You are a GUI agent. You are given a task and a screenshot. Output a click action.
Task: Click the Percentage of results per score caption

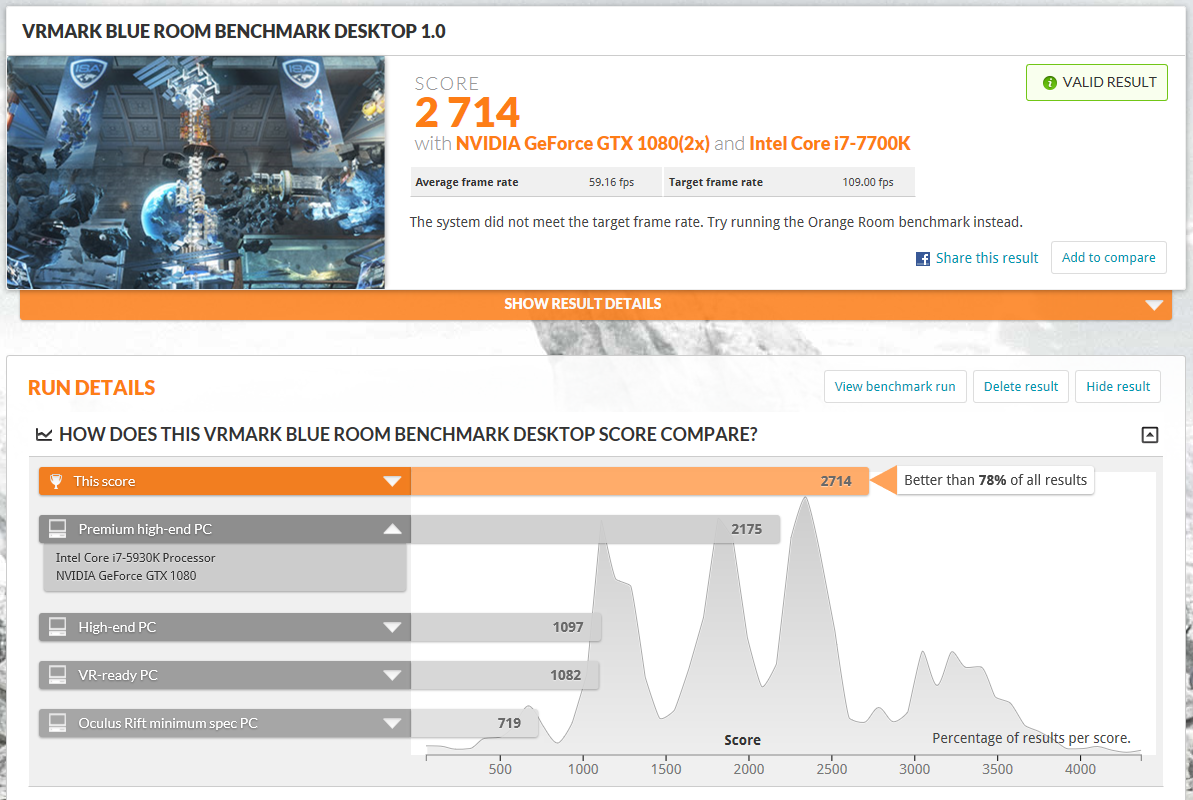[x=1031, y=738]
